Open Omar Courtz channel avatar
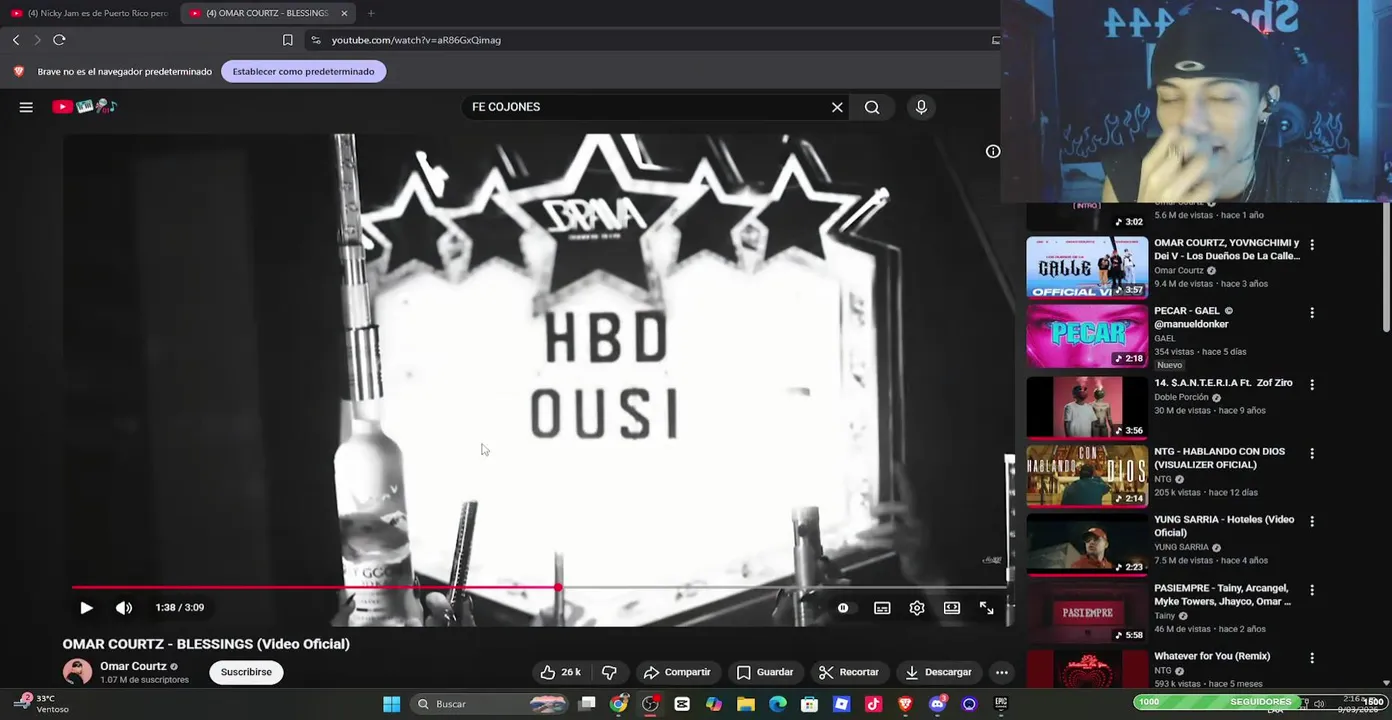This screenshot has width=1392, height=720. point(77,672)
